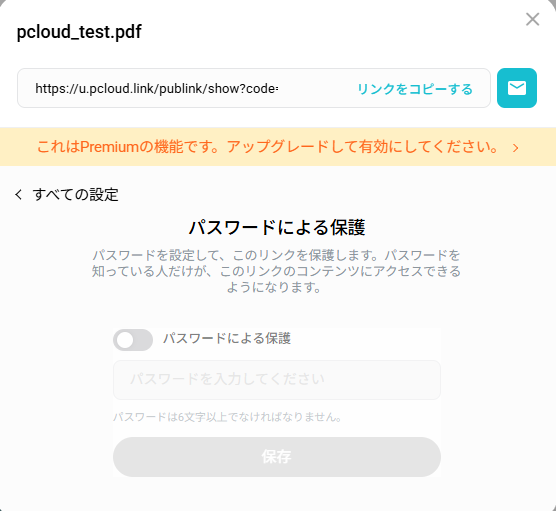The image size is (556, 511).
Task: Click the パスワードによる保護 toggle label
Action: click(227, 338)
